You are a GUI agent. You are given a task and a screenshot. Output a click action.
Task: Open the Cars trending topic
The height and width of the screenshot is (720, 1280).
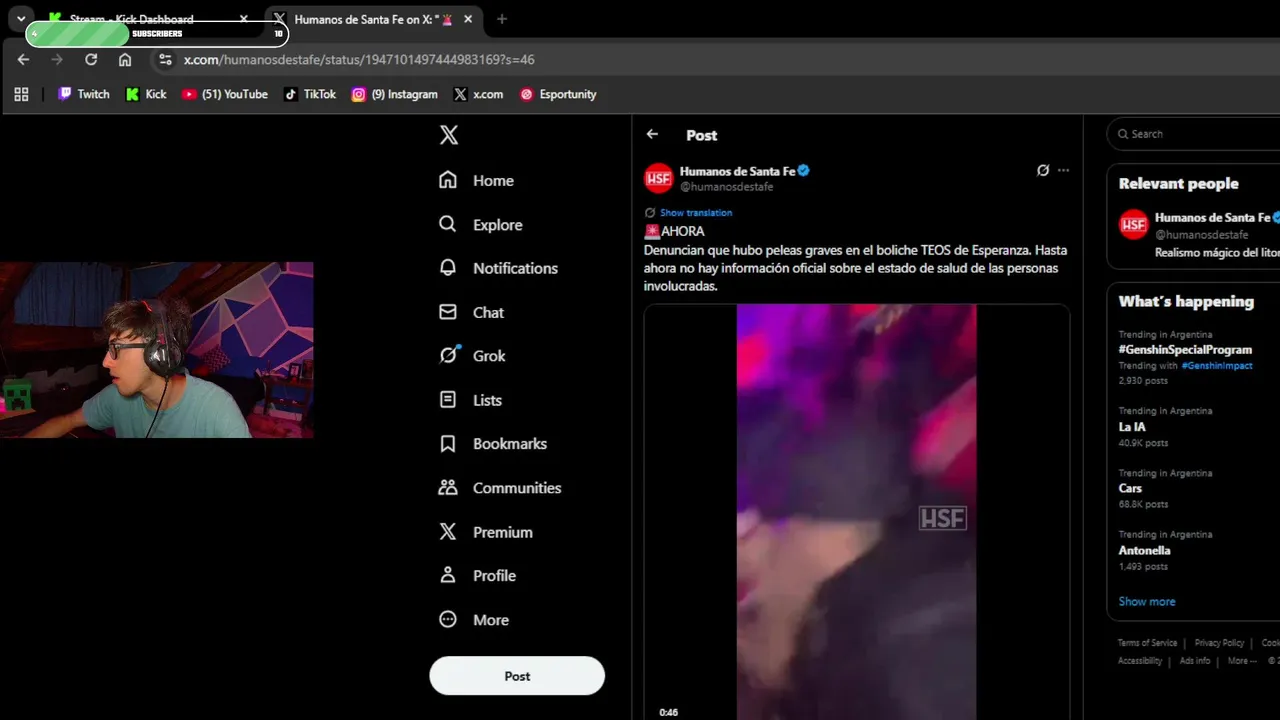tap(1130, 489)
